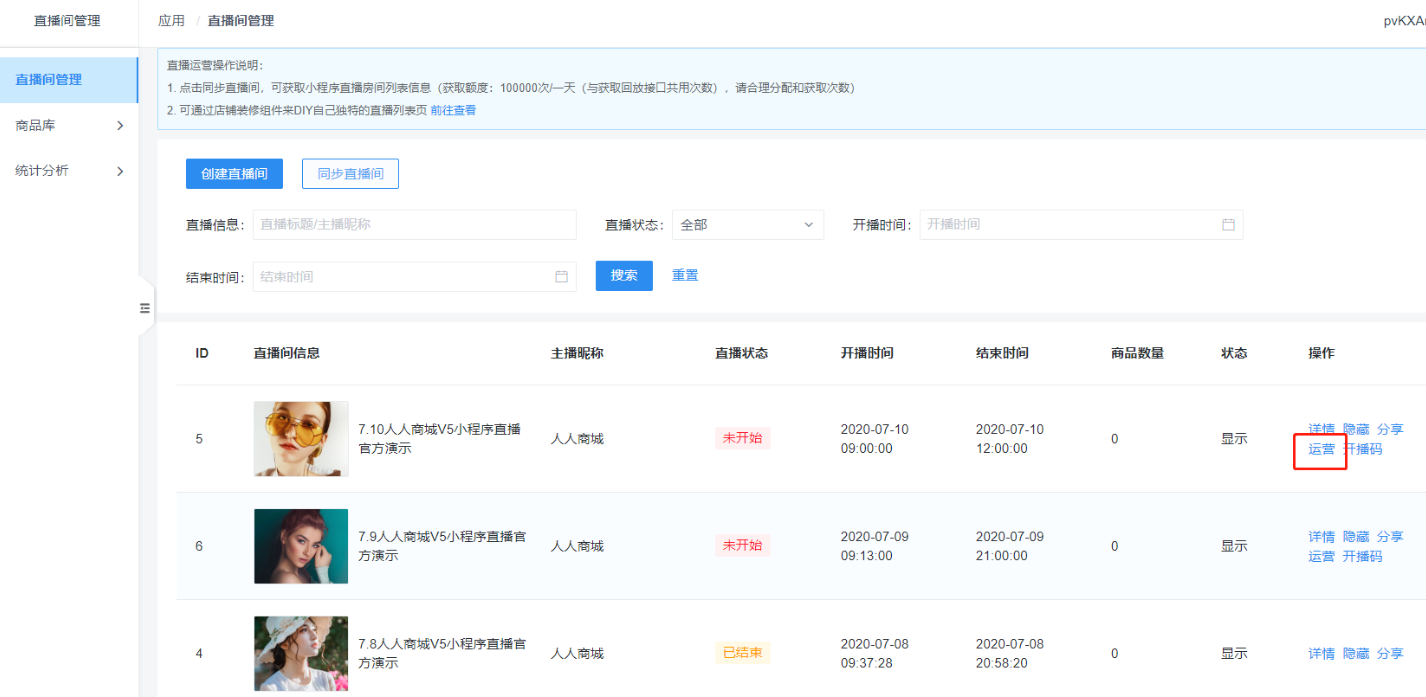Screen dimensions: 1426x697
Task: Open calendar icon in 开播时间 field
Action: (1228, 225)
